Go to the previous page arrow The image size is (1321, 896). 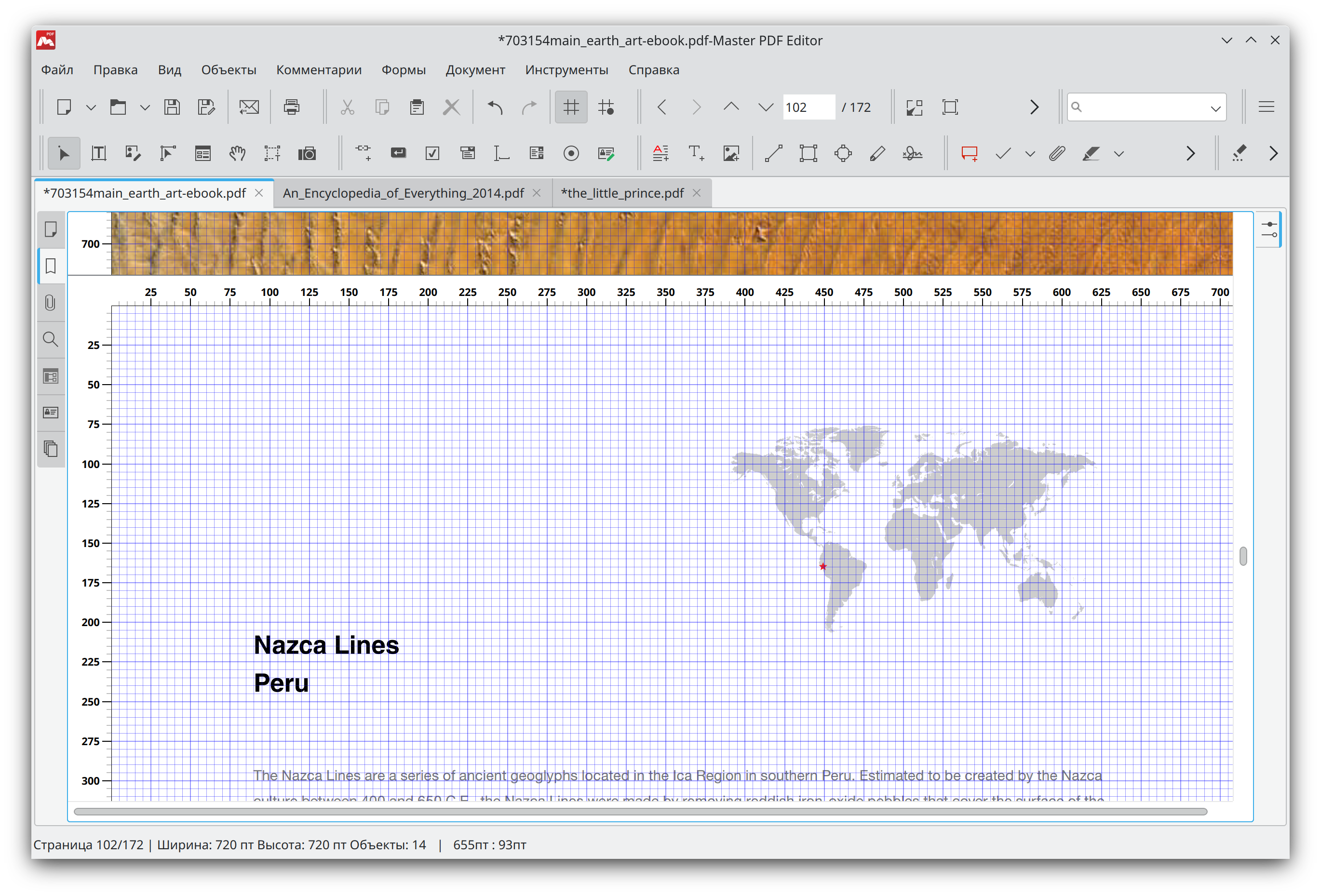(x=661, y=107)
